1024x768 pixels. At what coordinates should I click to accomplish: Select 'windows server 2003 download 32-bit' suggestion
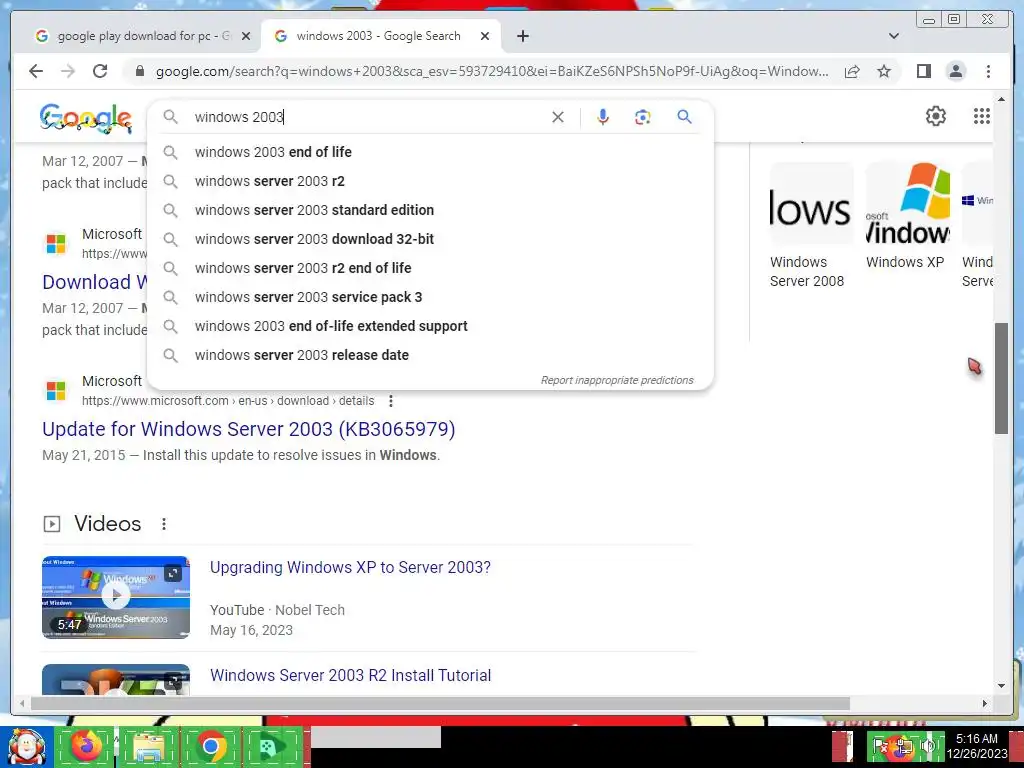[430, 239]
